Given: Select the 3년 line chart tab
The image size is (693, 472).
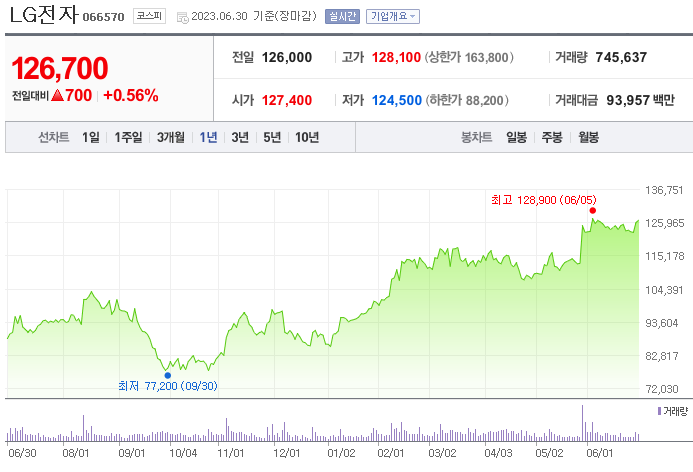Looking at the screenshot, I should coord(240,137).
